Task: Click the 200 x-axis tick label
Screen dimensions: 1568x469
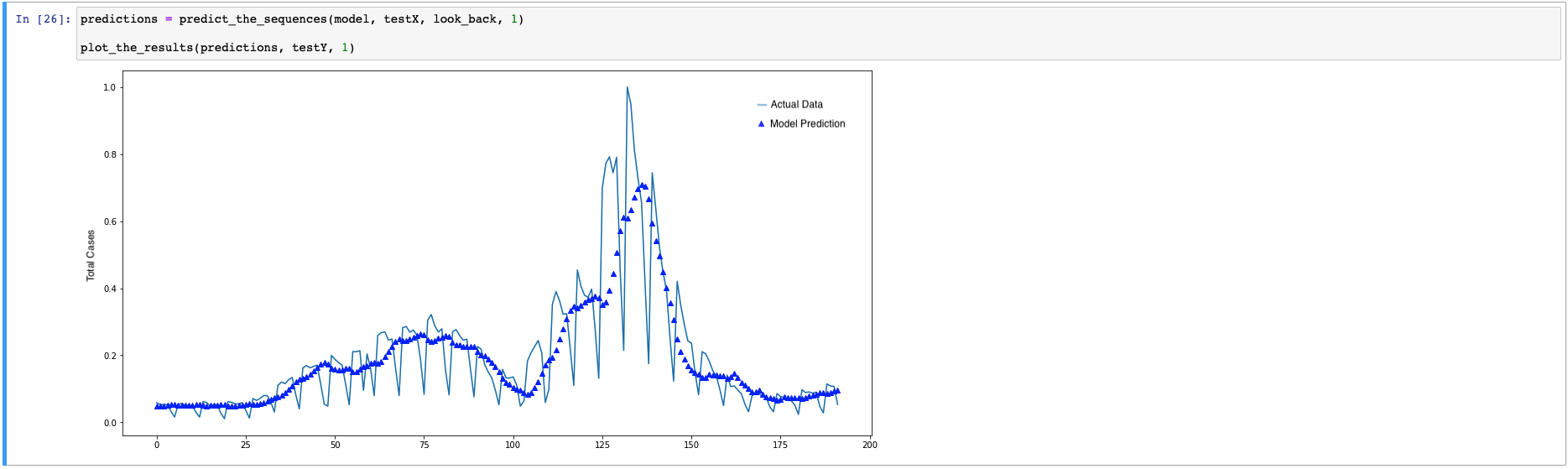Action: pos(869,445)
